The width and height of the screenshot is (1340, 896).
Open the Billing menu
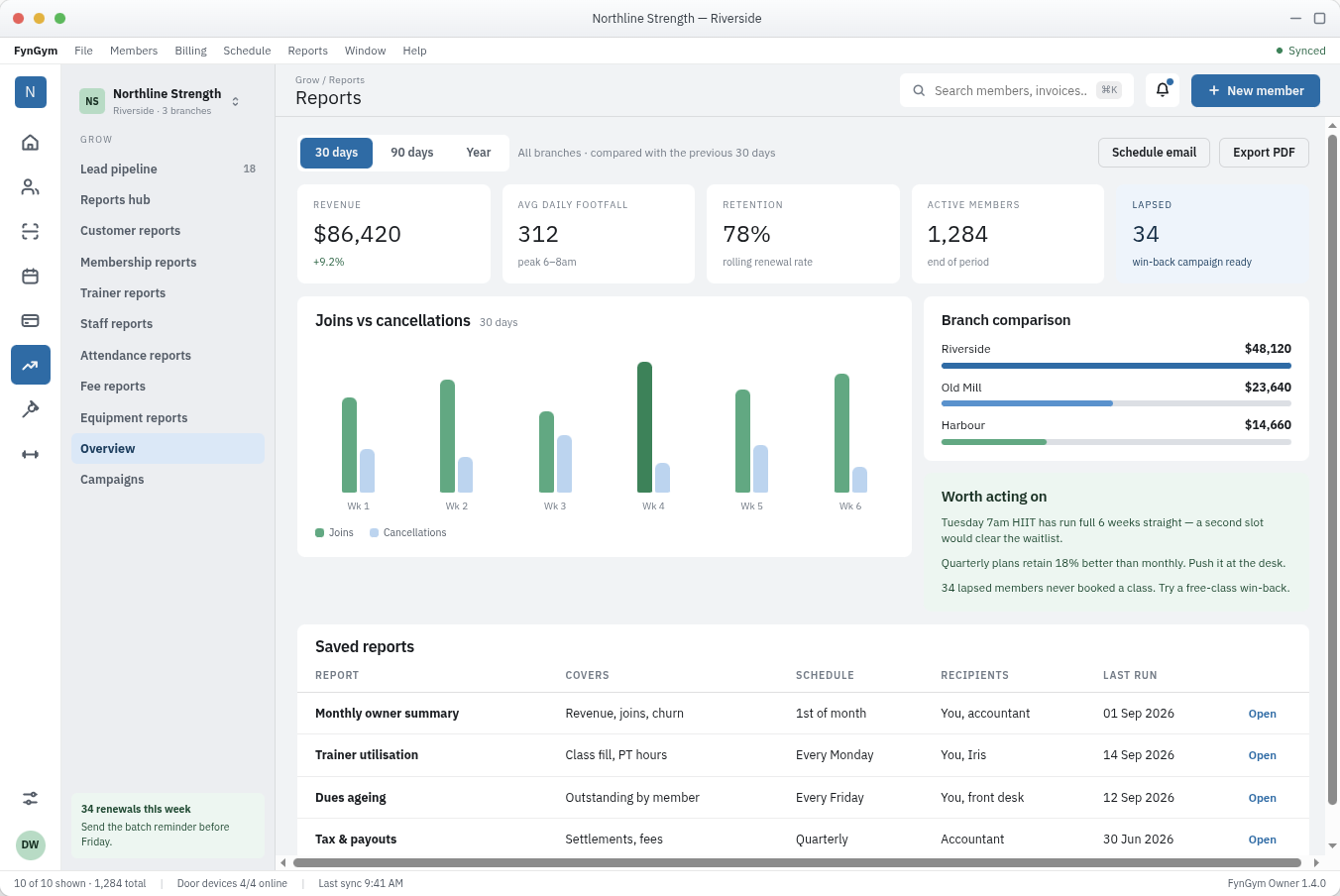coord(190,51)
